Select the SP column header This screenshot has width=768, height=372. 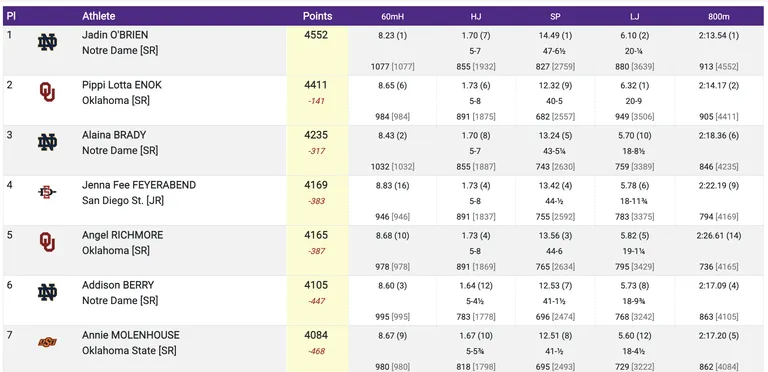pos(555,17)
